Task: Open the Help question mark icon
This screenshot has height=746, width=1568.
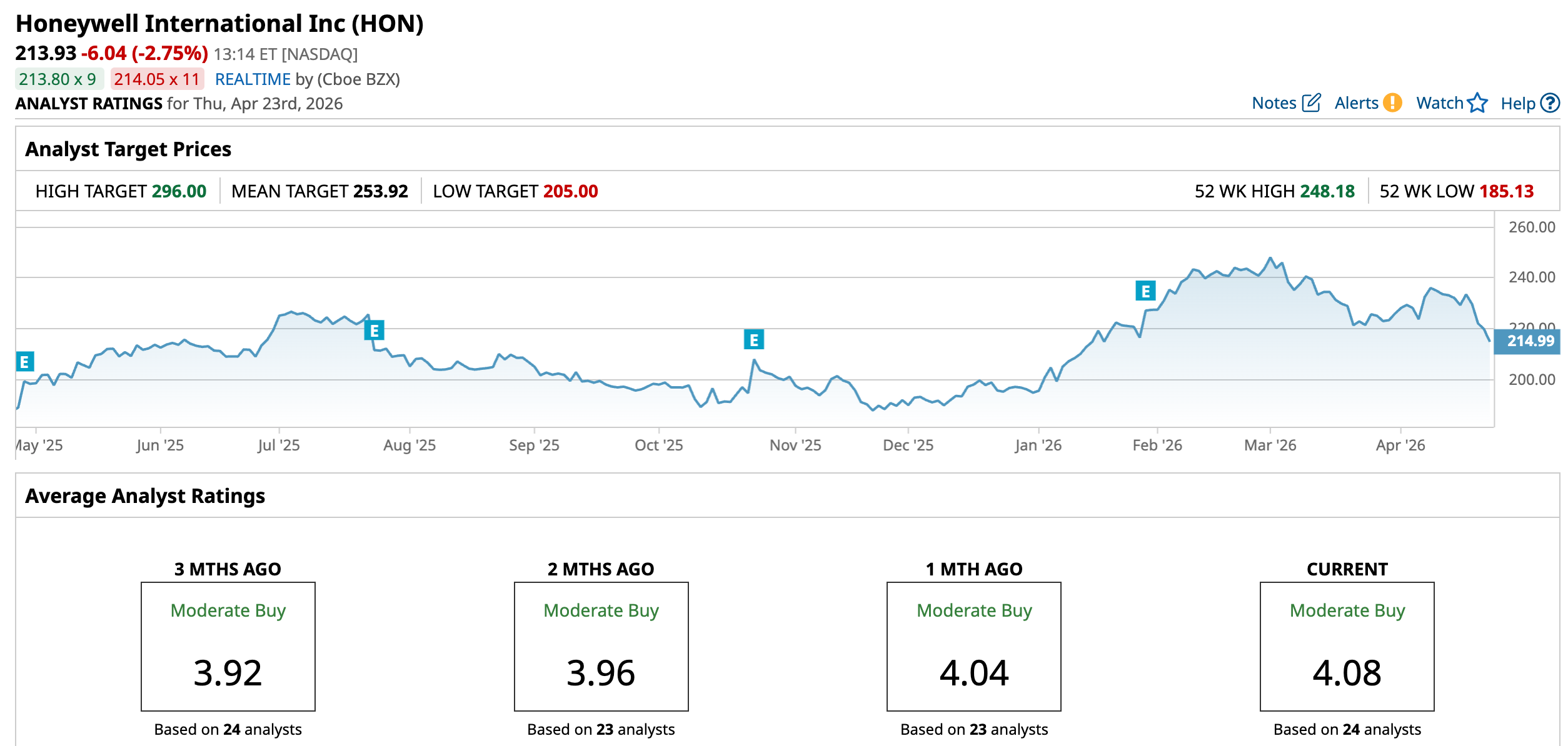Action: (1549, 102)
